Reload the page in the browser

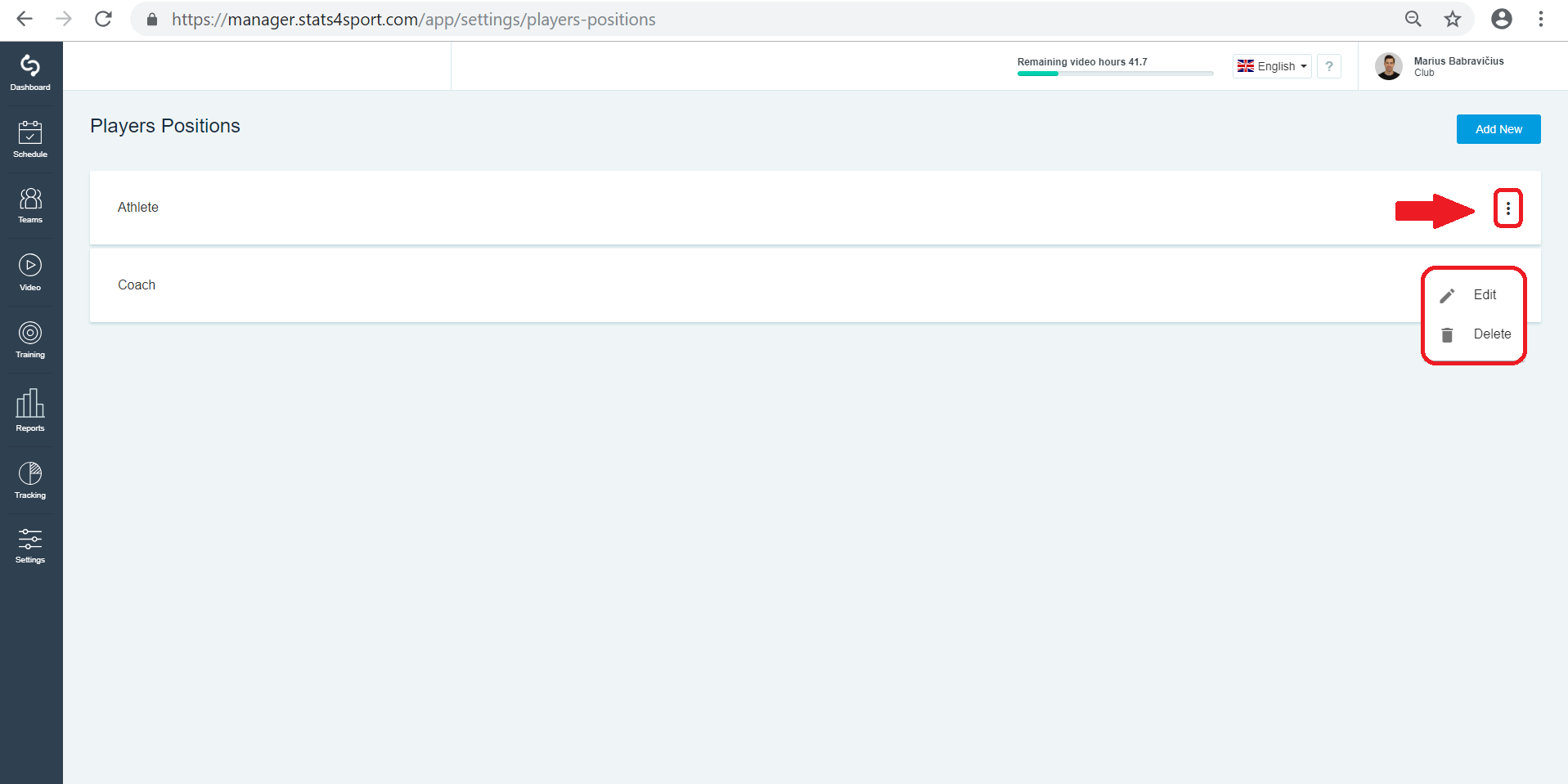click(x=103, y=19)
